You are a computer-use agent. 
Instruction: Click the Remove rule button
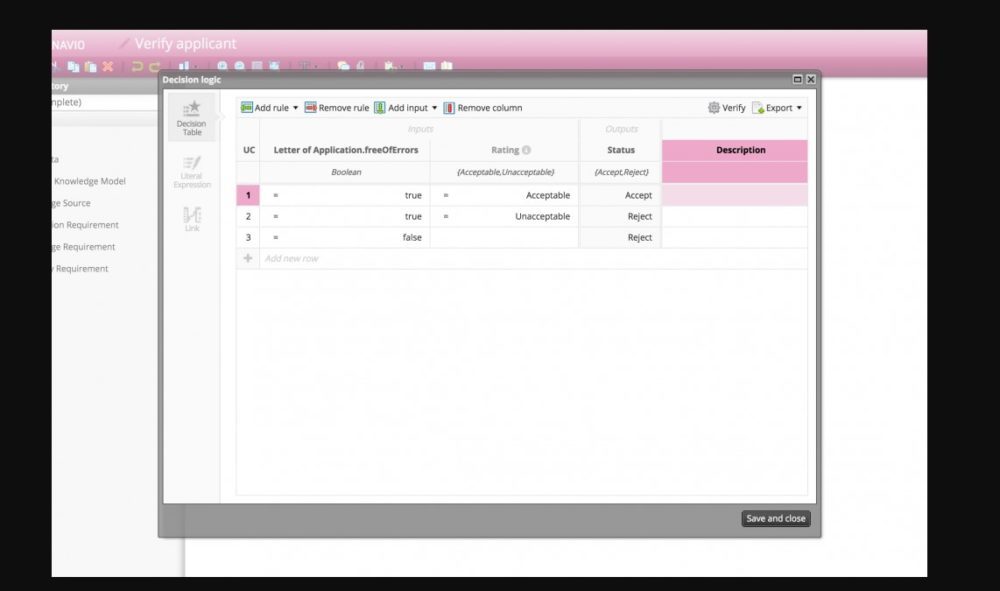(337, 108)
